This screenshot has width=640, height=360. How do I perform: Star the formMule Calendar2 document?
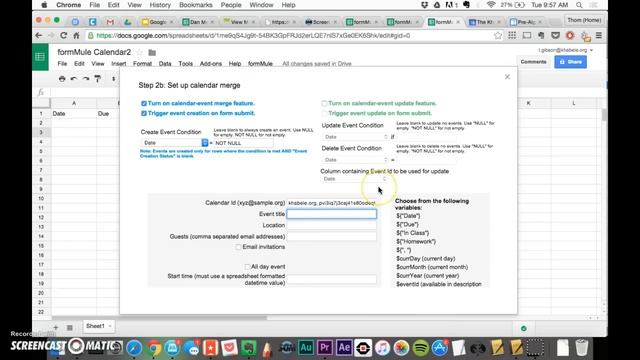(x=140, y=52)
